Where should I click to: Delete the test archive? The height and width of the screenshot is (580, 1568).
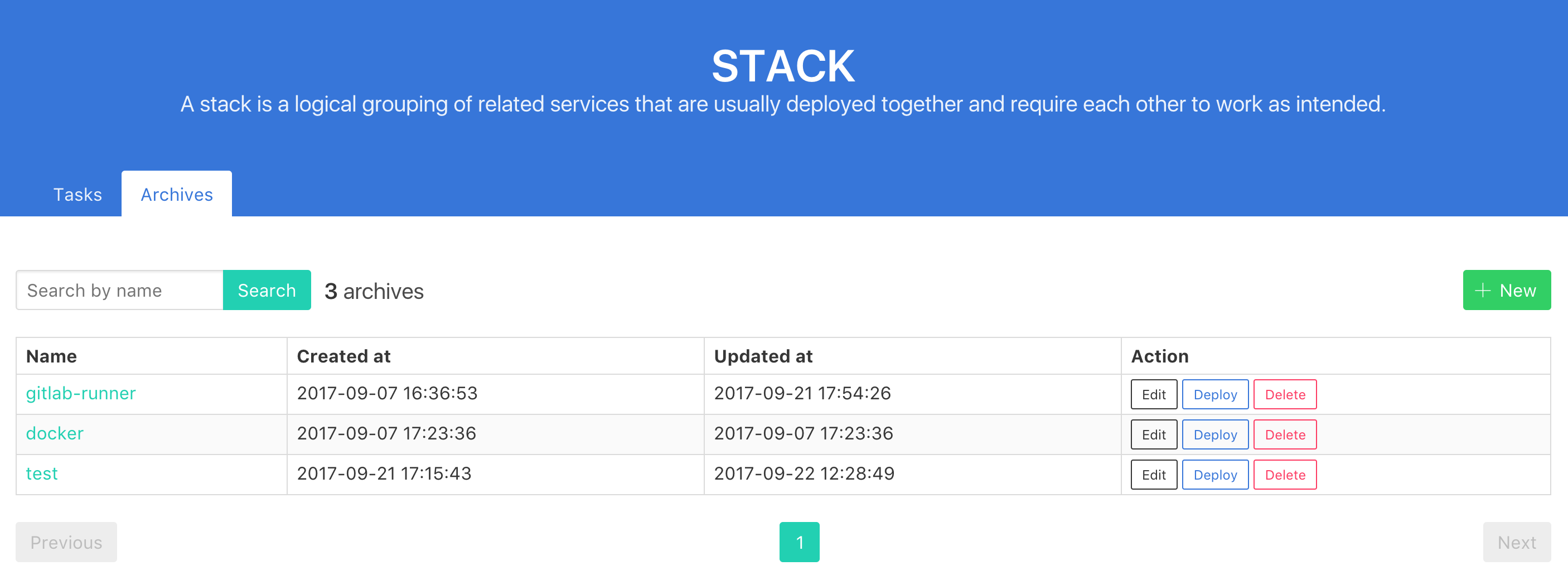(1285, 475)
